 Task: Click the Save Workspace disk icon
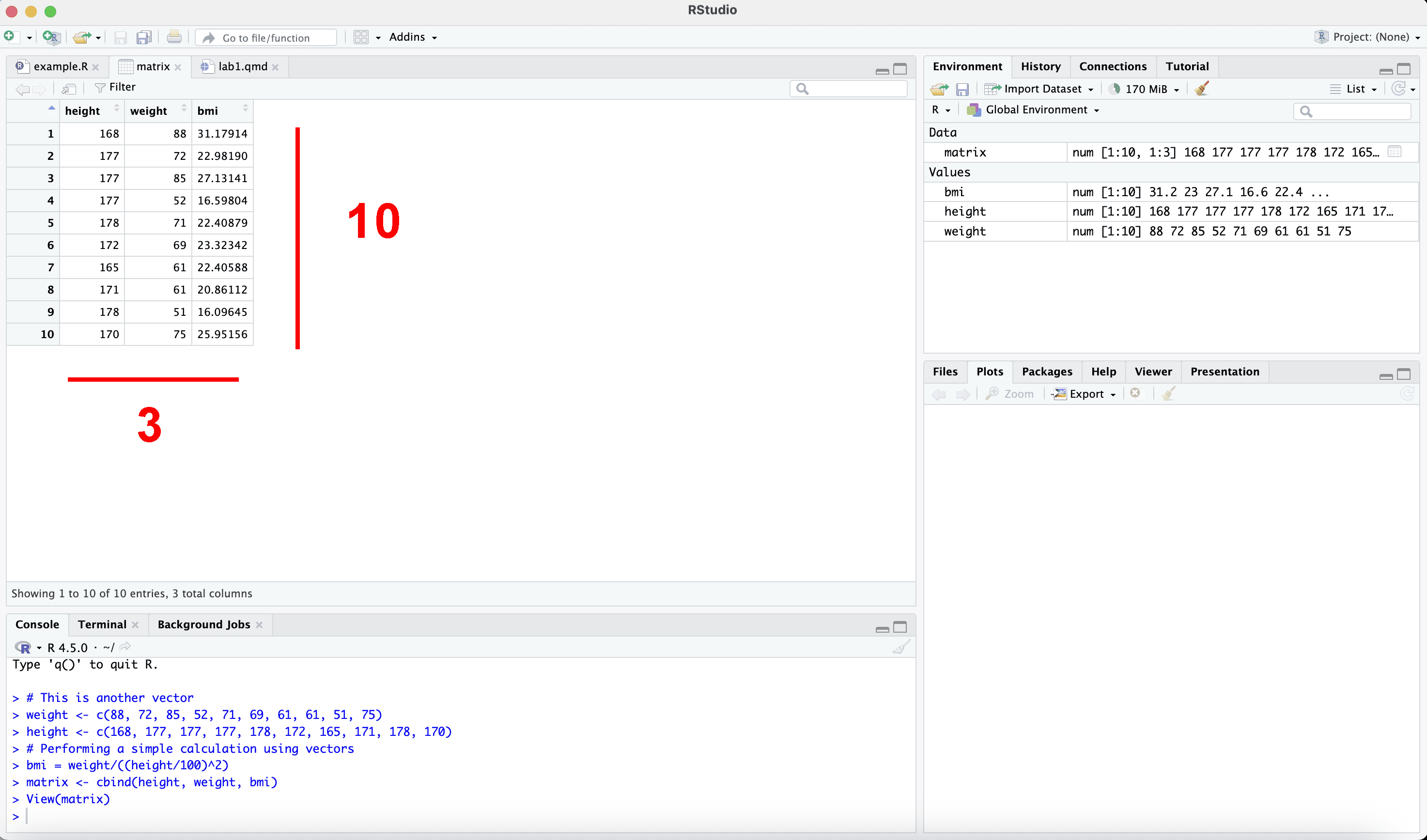click(962, 89)
